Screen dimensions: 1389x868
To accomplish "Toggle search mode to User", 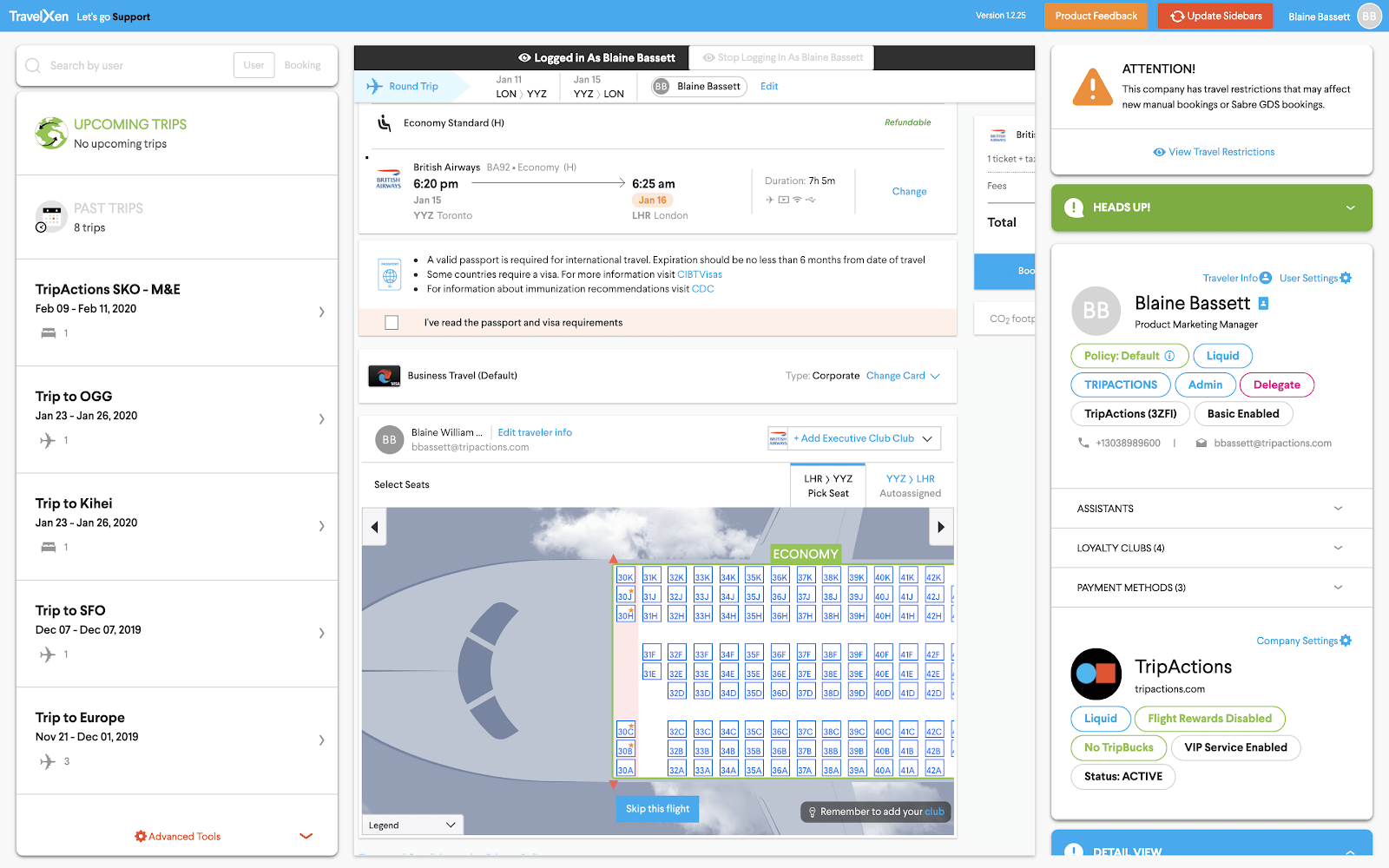I will (253, 65).
